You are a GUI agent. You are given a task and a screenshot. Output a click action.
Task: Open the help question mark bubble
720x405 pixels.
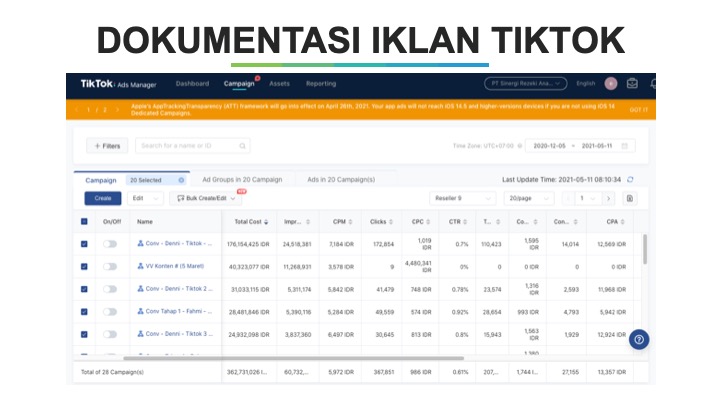639,340
